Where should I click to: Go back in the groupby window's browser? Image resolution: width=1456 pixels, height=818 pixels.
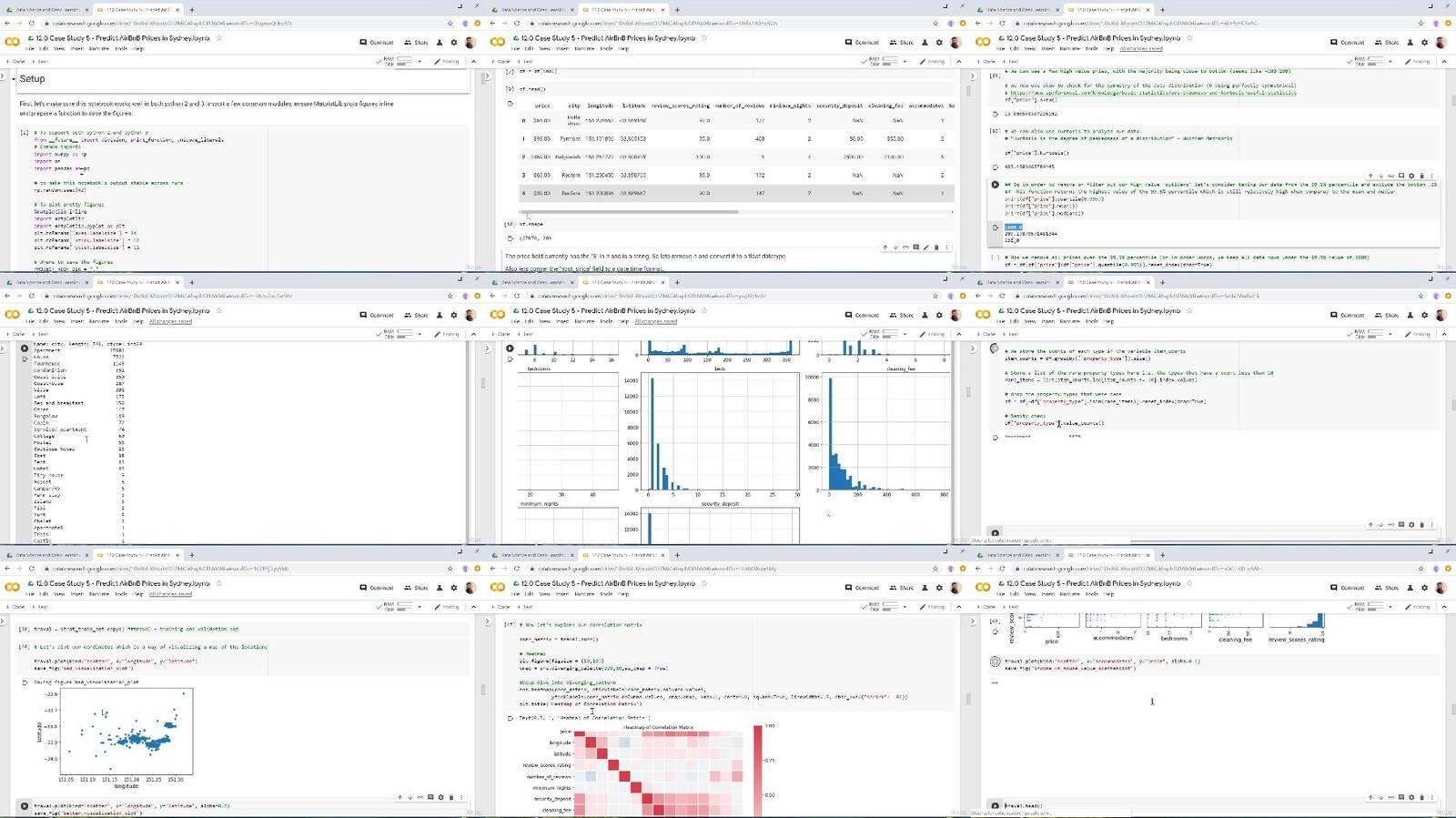click(x=979, y=296)
